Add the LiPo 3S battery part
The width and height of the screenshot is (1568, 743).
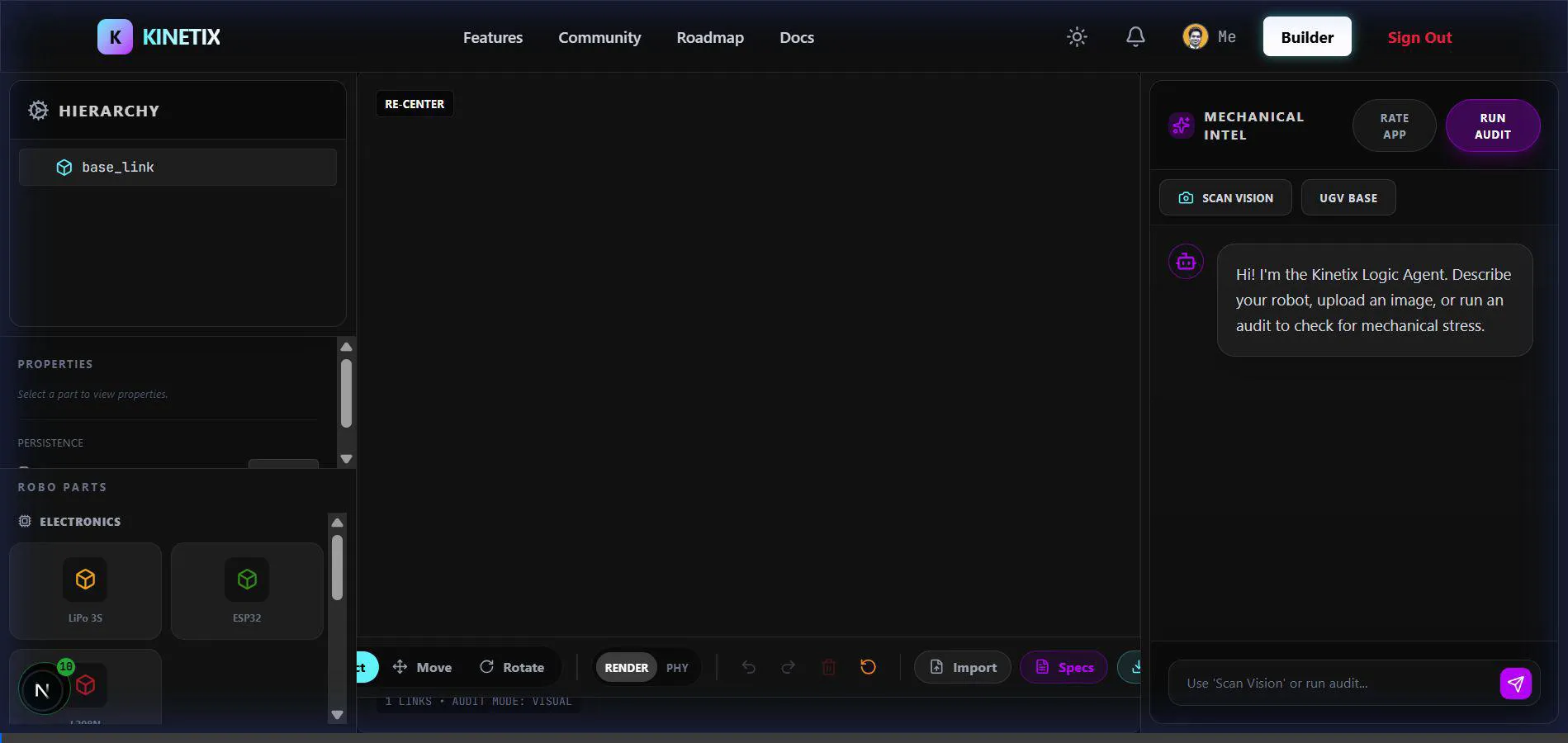point(85,590)
